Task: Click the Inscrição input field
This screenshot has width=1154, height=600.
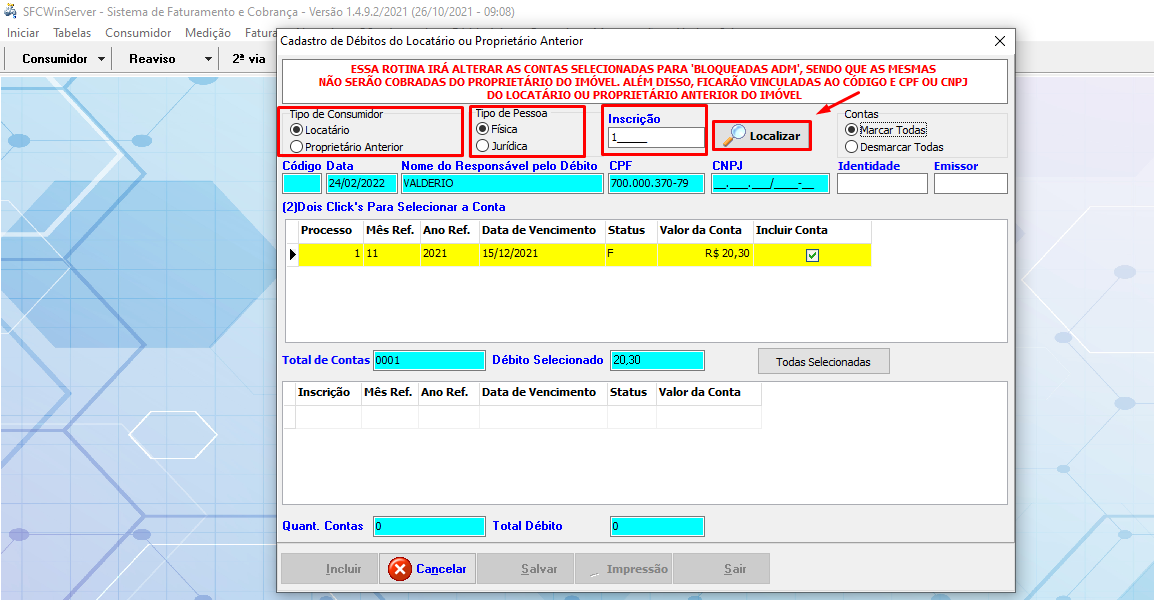Action: click(656, 138)
